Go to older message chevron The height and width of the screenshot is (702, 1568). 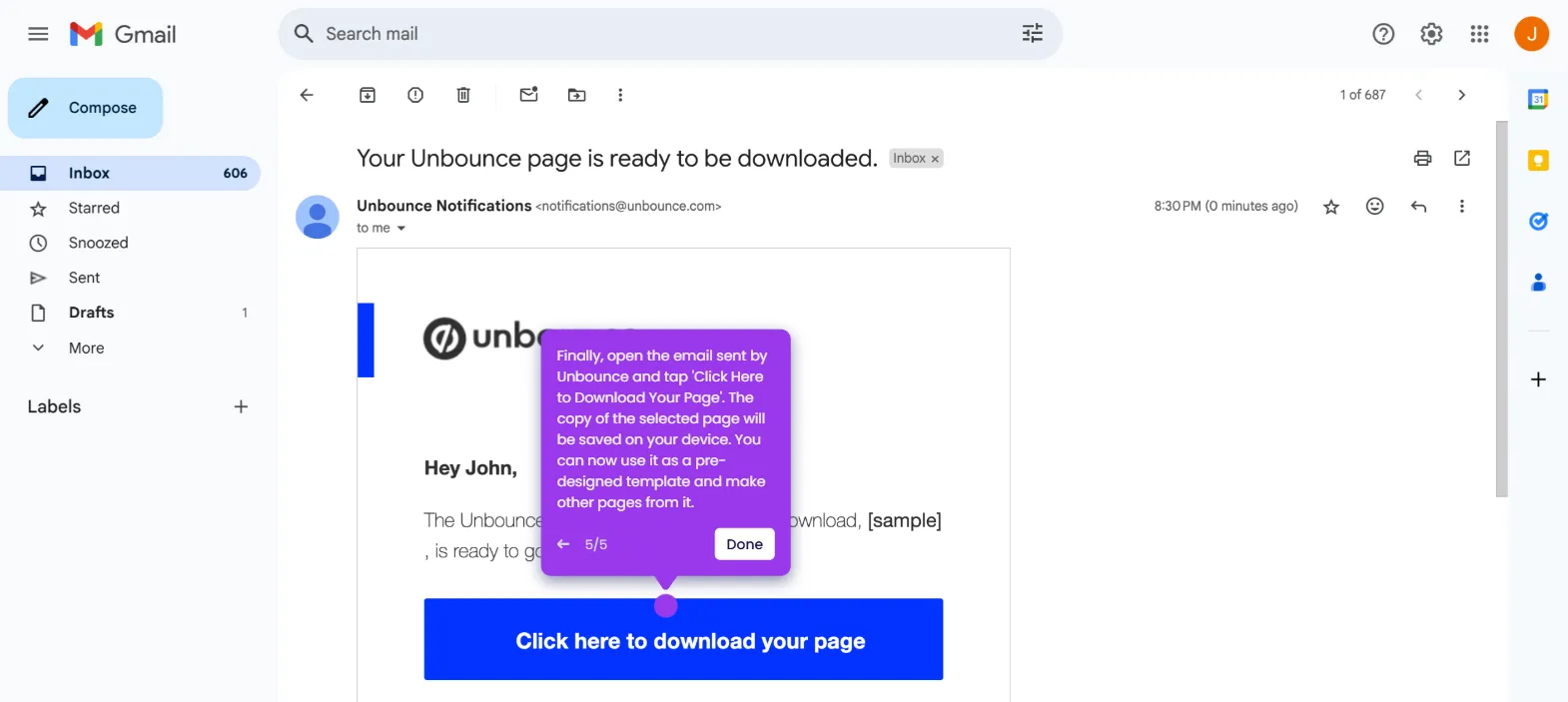pos(1461,95)
